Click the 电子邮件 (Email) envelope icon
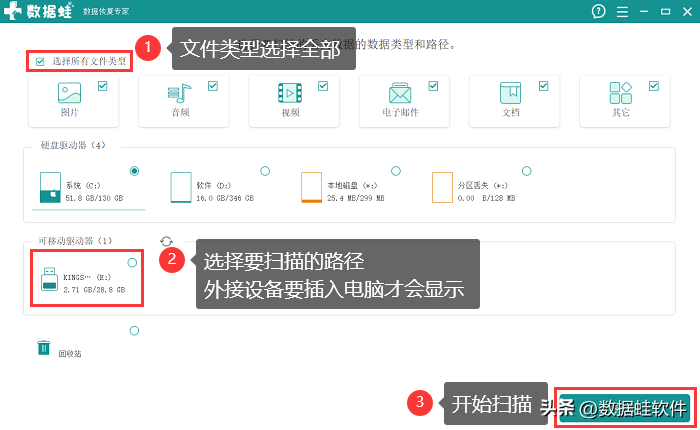Screen dimensions: 700x430 400,94
